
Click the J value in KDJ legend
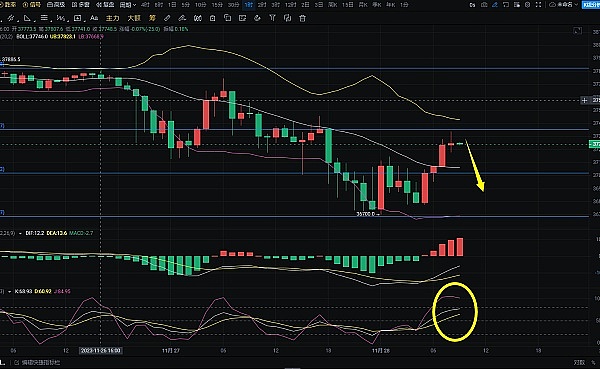[x=62, y=291]
